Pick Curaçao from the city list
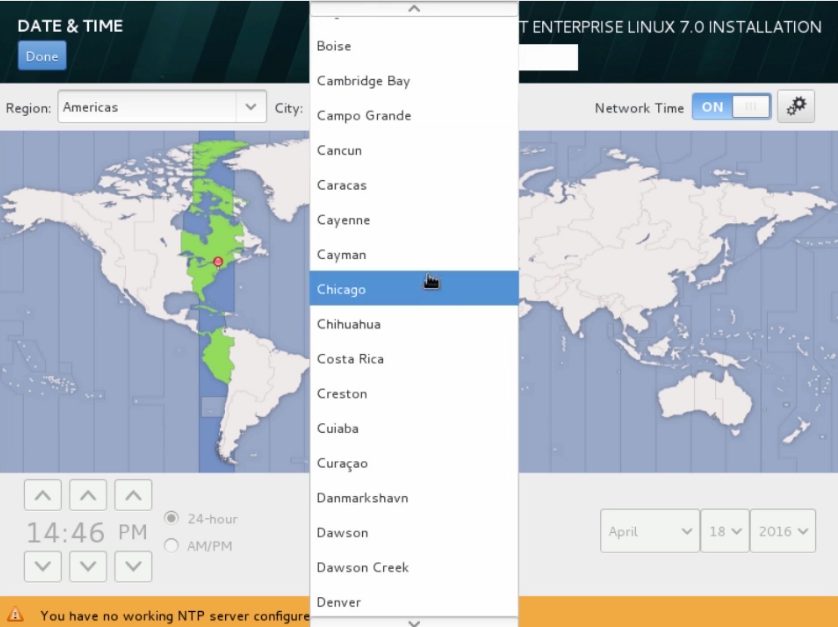 [x=414, y=463]
